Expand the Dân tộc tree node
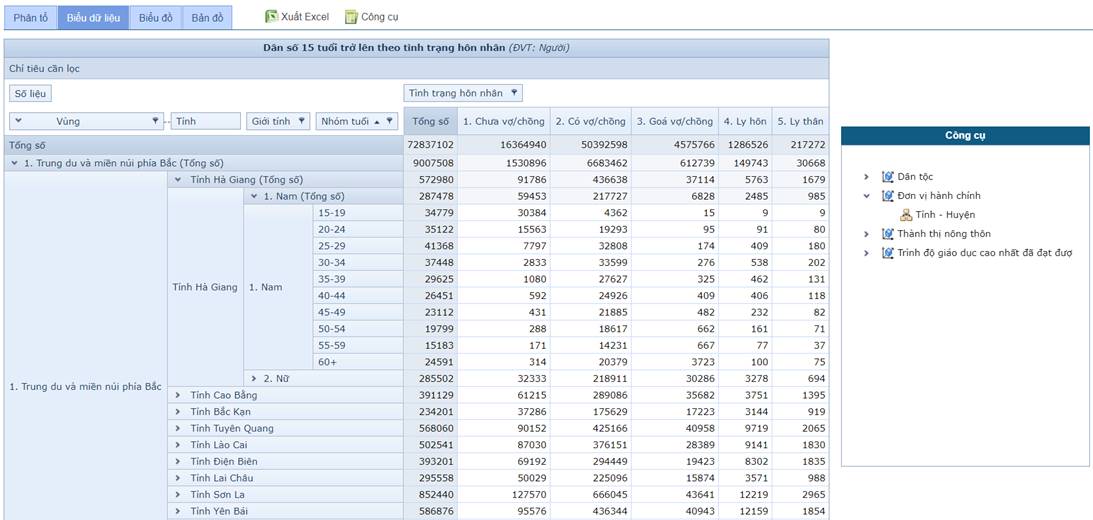 [x=866, y=177]
